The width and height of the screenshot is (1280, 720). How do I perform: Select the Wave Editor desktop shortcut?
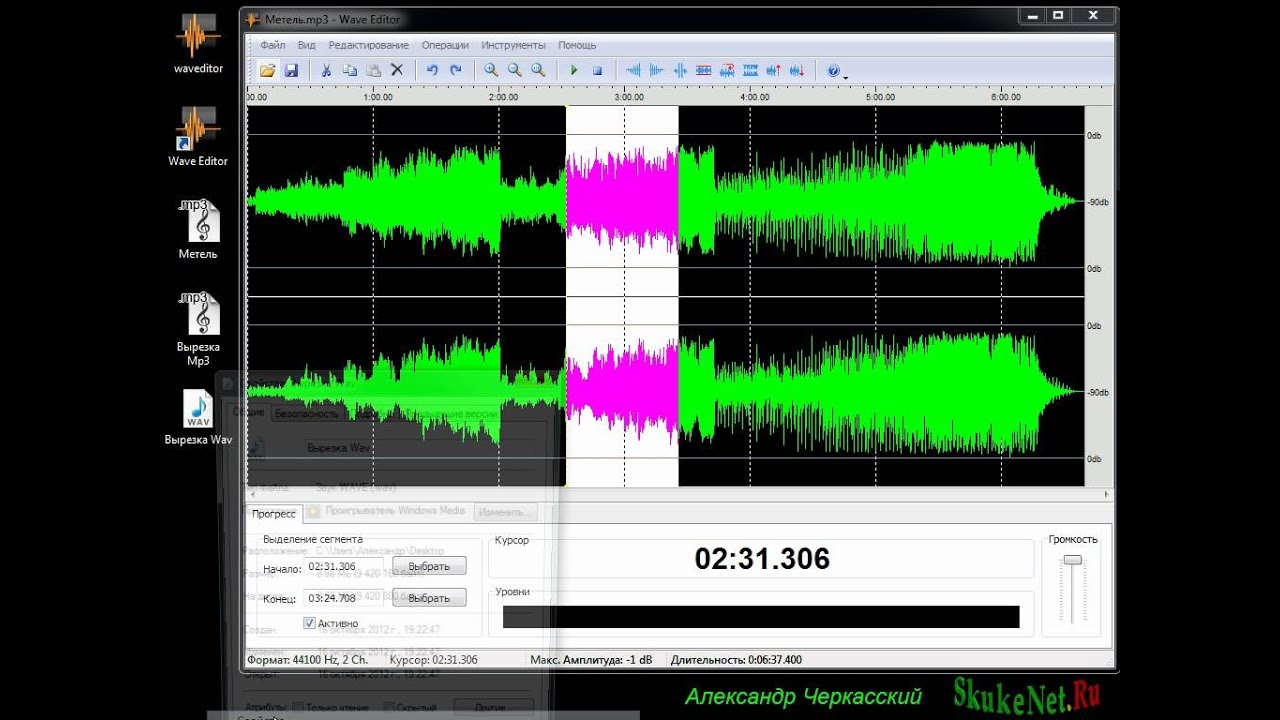pyautogui.click(x=198, y=136)
